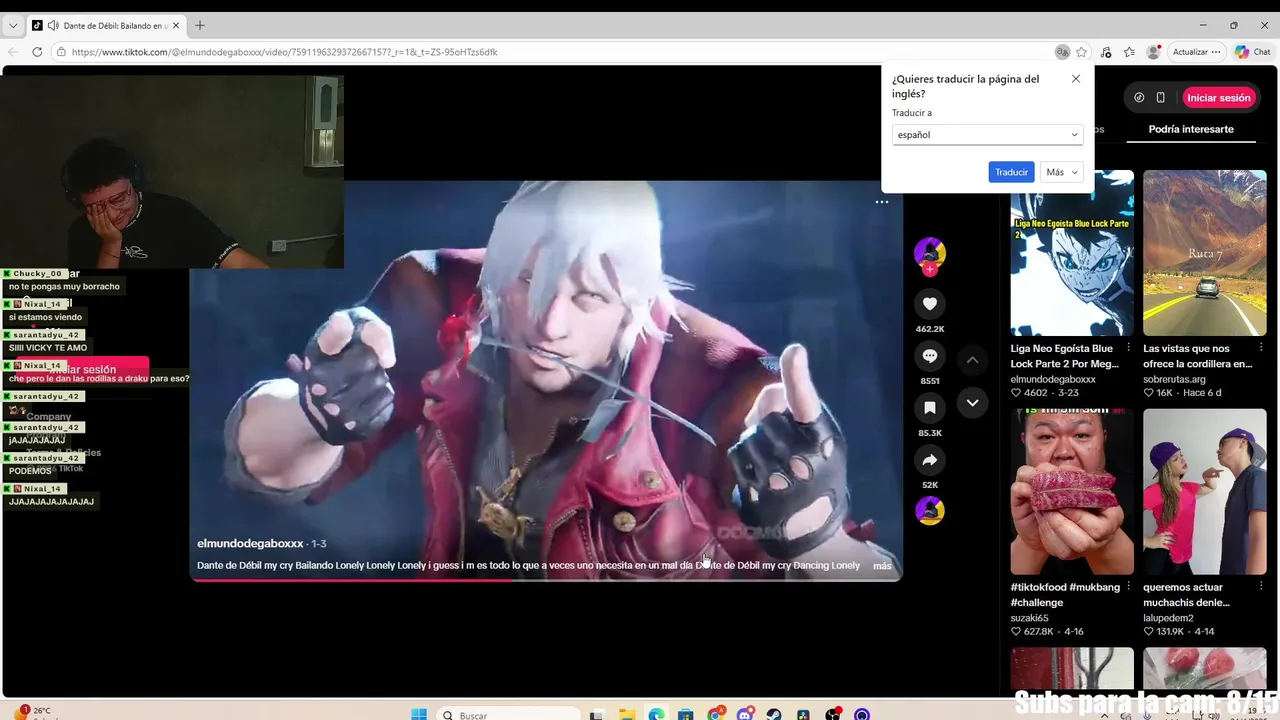Click the translate icon in the address bar
The image size is (1280, 720).
(x=1062, y=52)
